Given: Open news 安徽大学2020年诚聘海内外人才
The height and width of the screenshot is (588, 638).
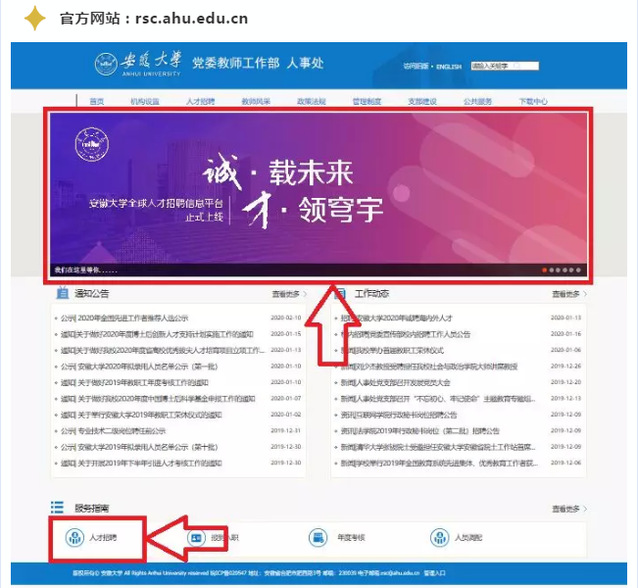Looking at the screenshot, I should point(396,318).
